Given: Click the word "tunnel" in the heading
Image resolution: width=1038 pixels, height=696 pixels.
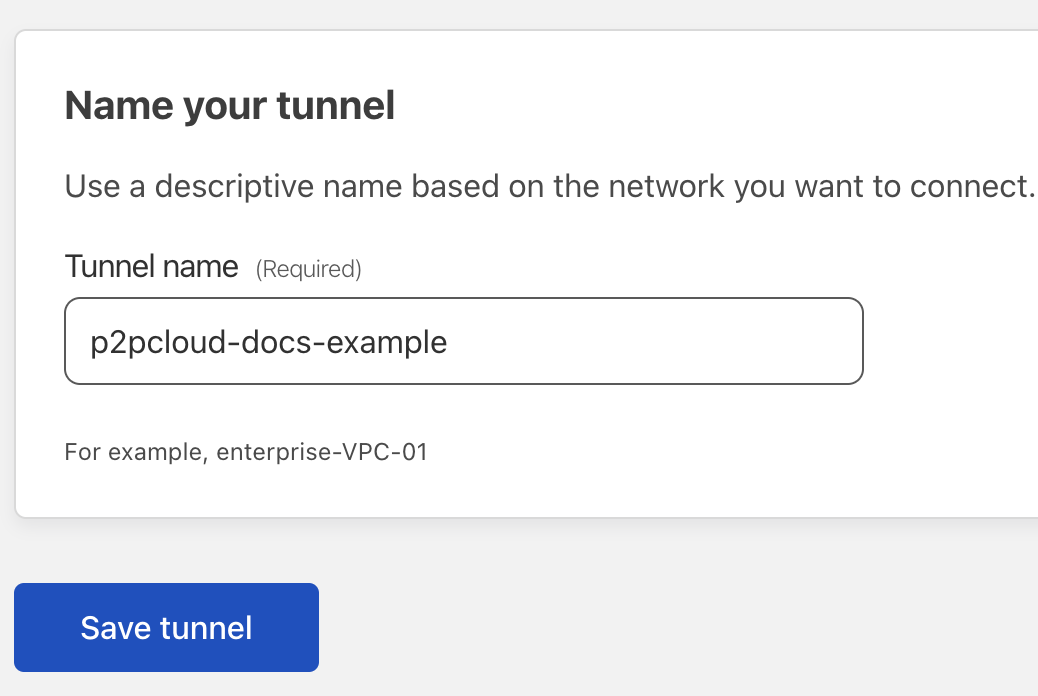Looking at the screenshot, I should (335, 106).
